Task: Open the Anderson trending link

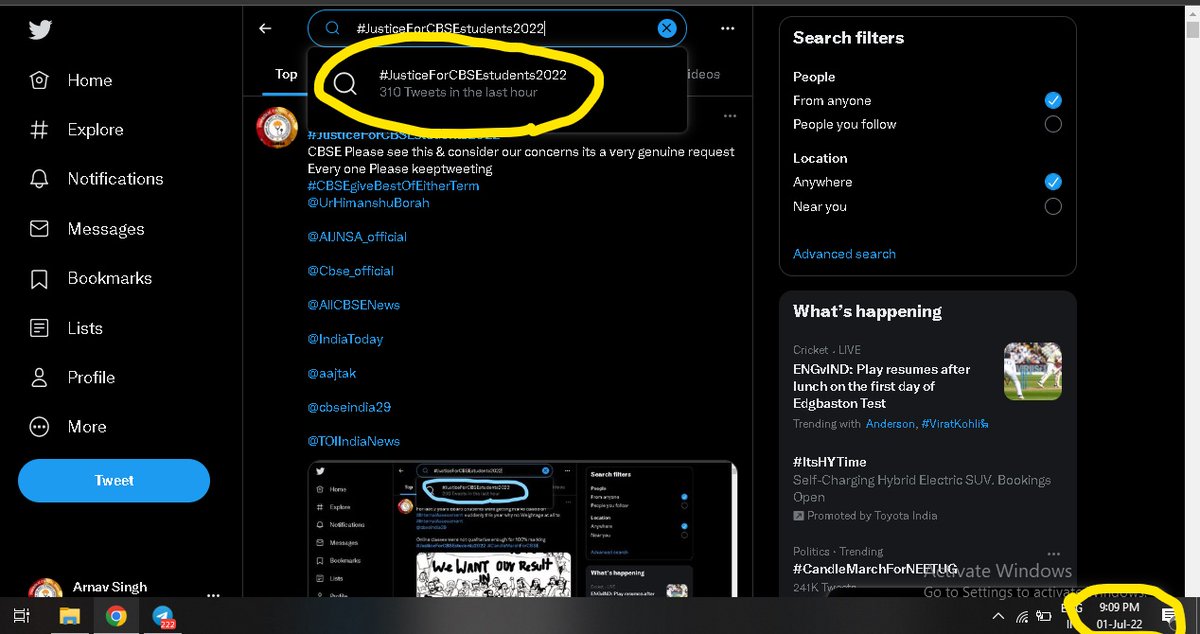Action: [890, 424]
